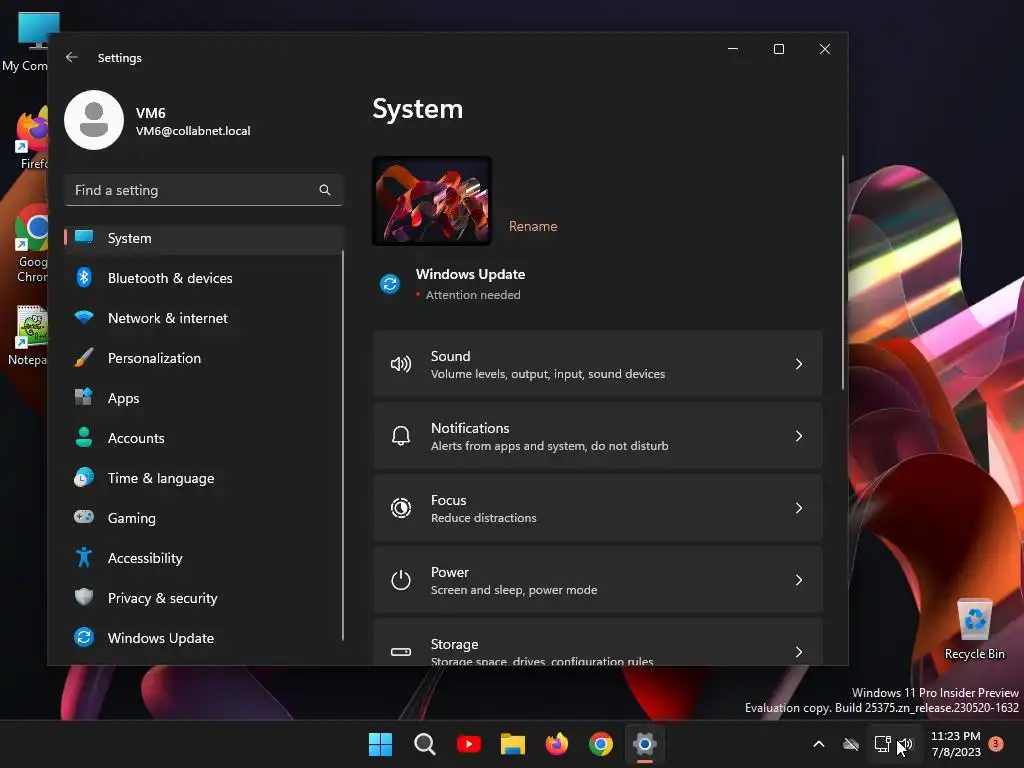Click the Accounts person icon

pyautogui.click(x=84, y=437)
